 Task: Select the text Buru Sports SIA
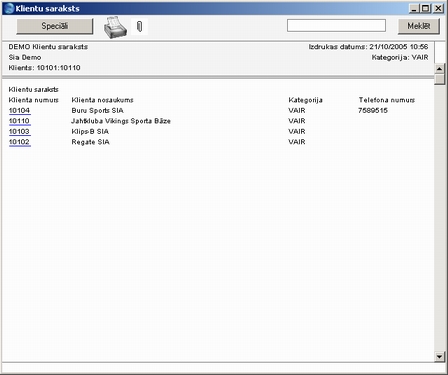pos(97,110)
